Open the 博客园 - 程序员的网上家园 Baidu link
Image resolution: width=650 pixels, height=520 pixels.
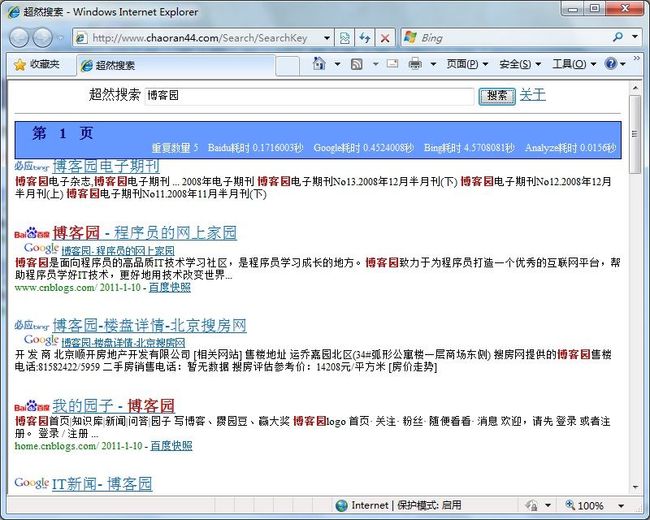145,233
